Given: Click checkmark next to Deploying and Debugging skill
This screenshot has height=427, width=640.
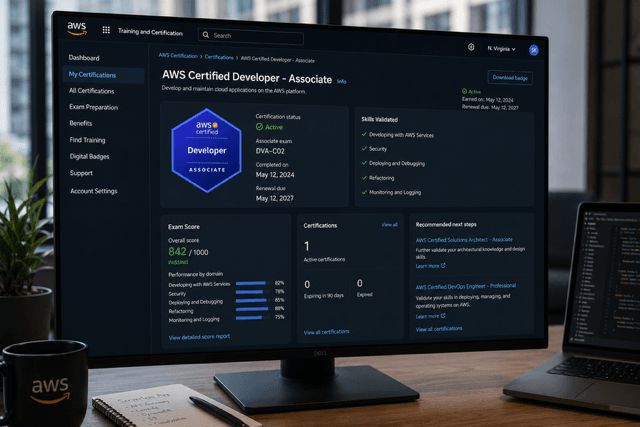Looking at the screenshot, I should click(x=364, y=163).
